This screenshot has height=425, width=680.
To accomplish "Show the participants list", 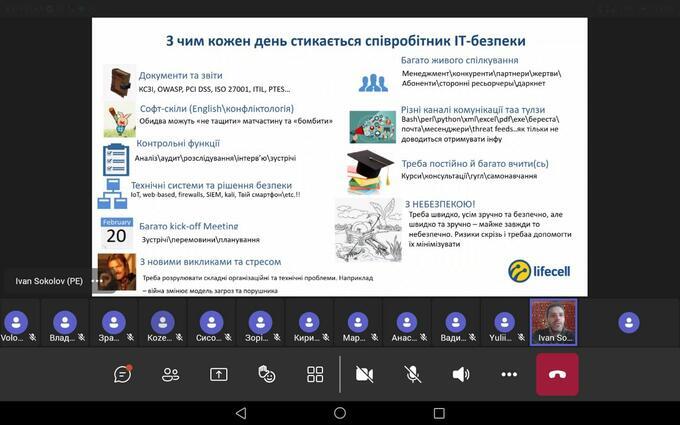I will (170, 374).
